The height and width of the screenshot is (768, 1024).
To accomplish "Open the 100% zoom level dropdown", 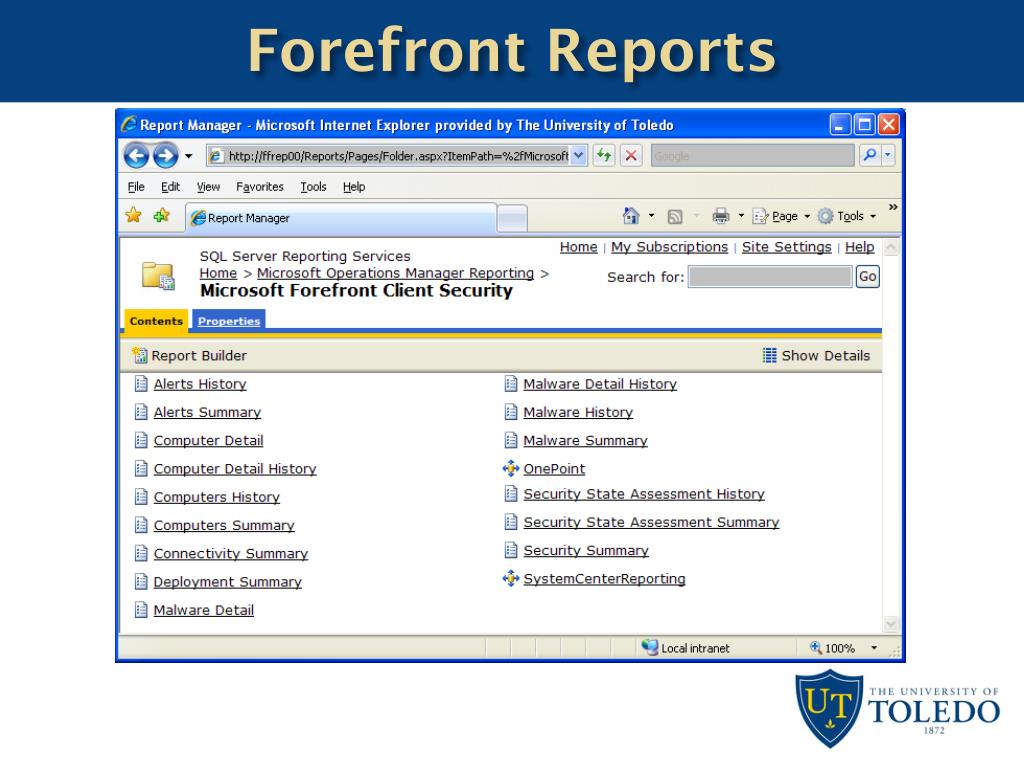I will 874,648.
